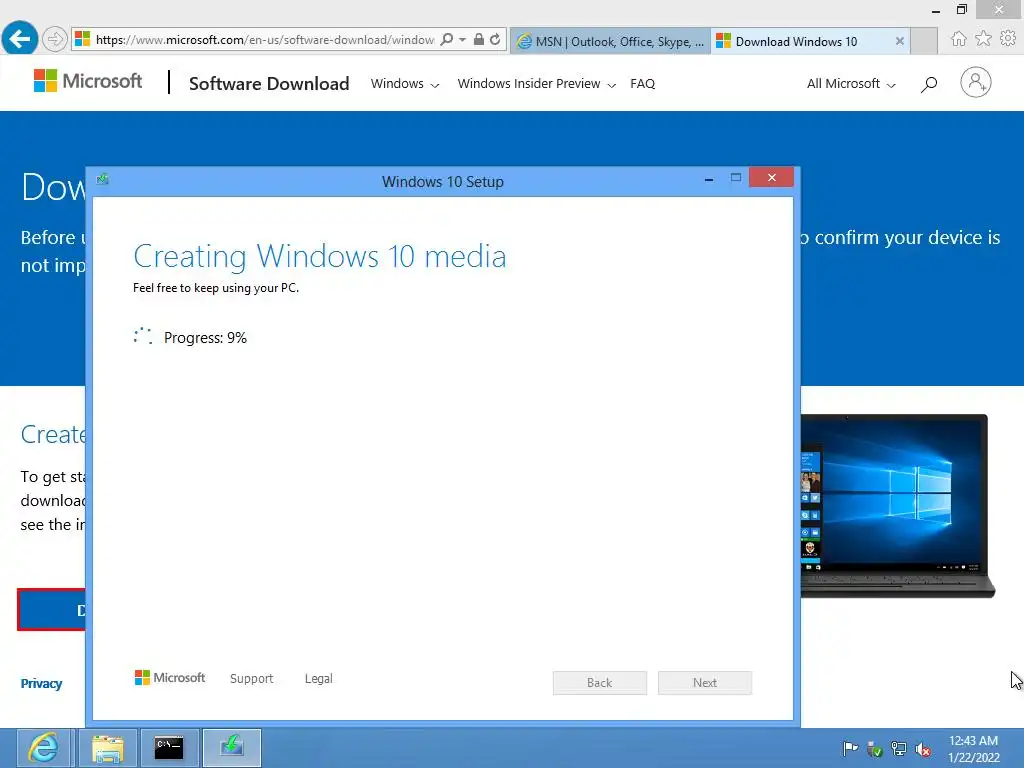
Task: Click the Next button in Setup
Action: click(x=705, y=682)
